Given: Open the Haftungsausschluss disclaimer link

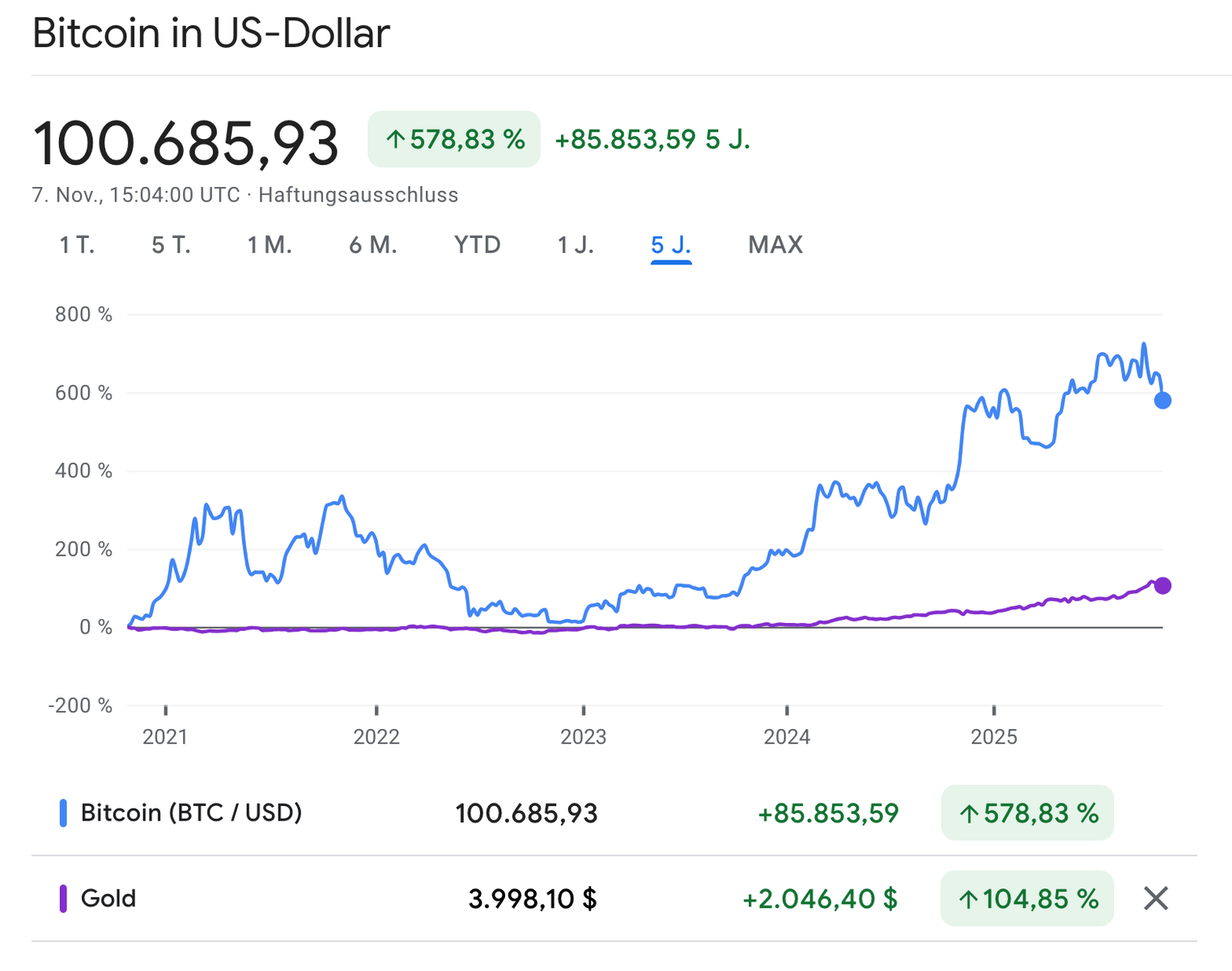Looking at the screenshot, I should 359,195.
